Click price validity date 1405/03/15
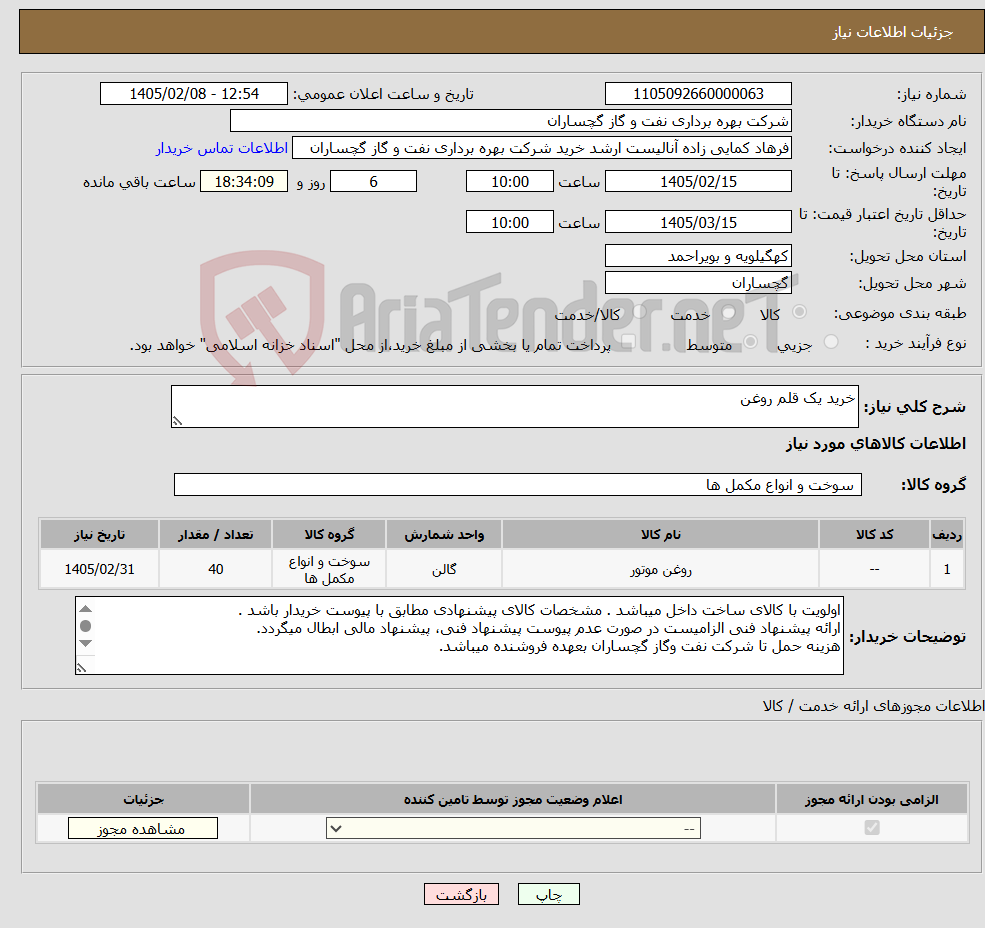Screen dimensions: 985x928 698,222
